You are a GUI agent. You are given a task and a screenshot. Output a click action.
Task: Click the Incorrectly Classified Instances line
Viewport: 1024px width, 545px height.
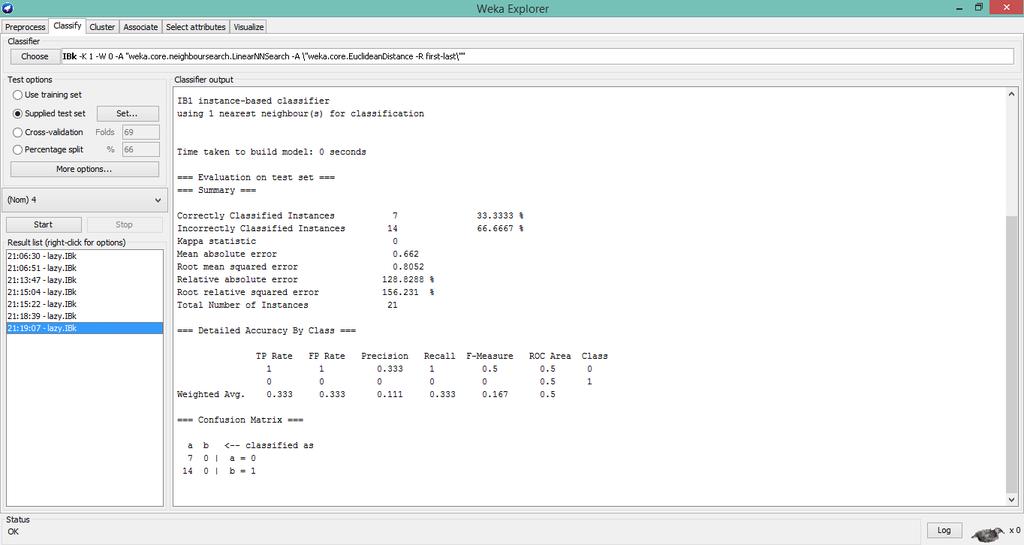click(x=350, y=228)
